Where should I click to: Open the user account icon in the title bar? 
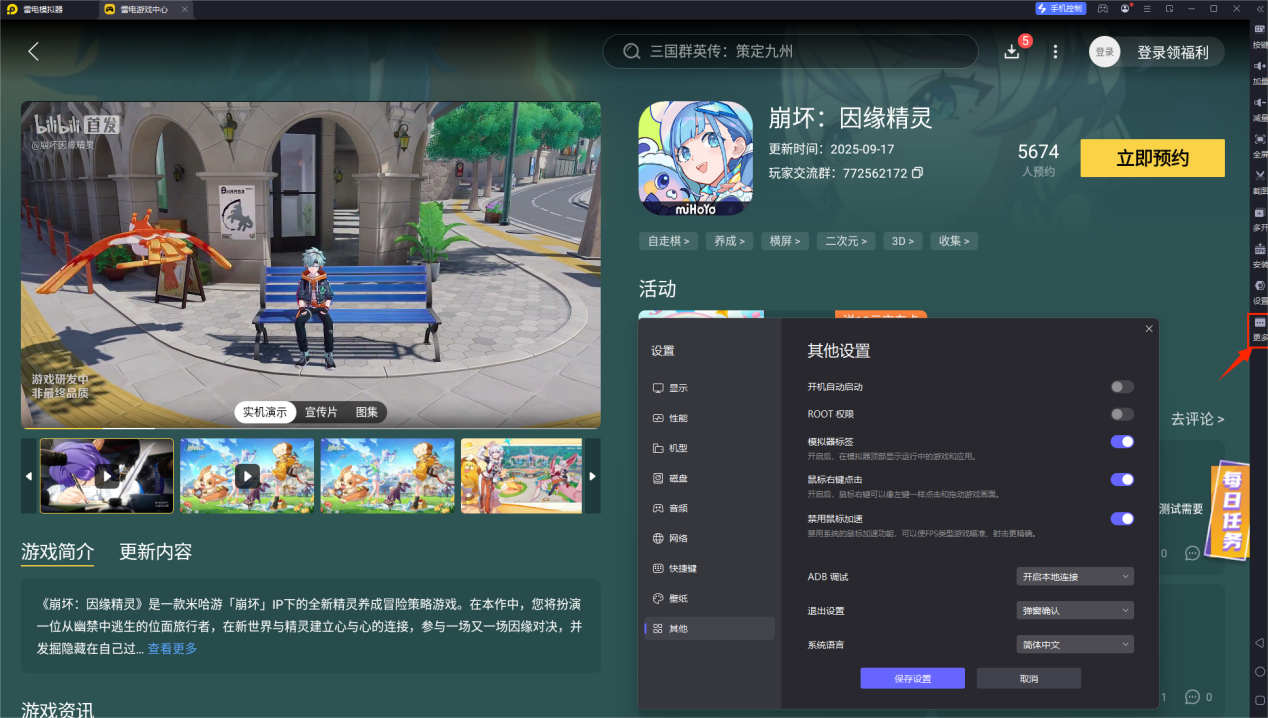pyautogui.click(x=1126, y=8)
